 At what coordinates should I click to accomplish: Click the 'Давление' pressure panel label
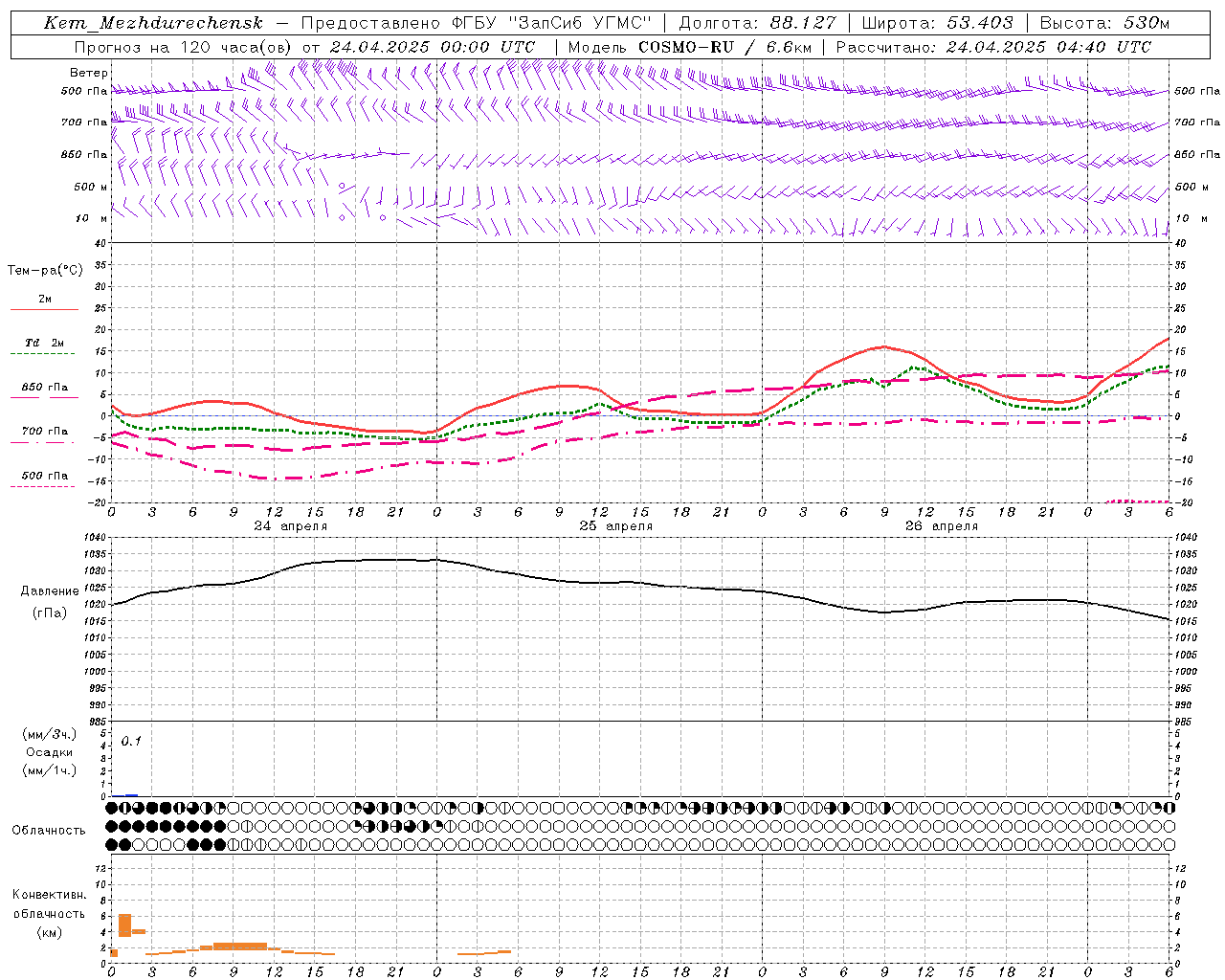coord(50,591)
